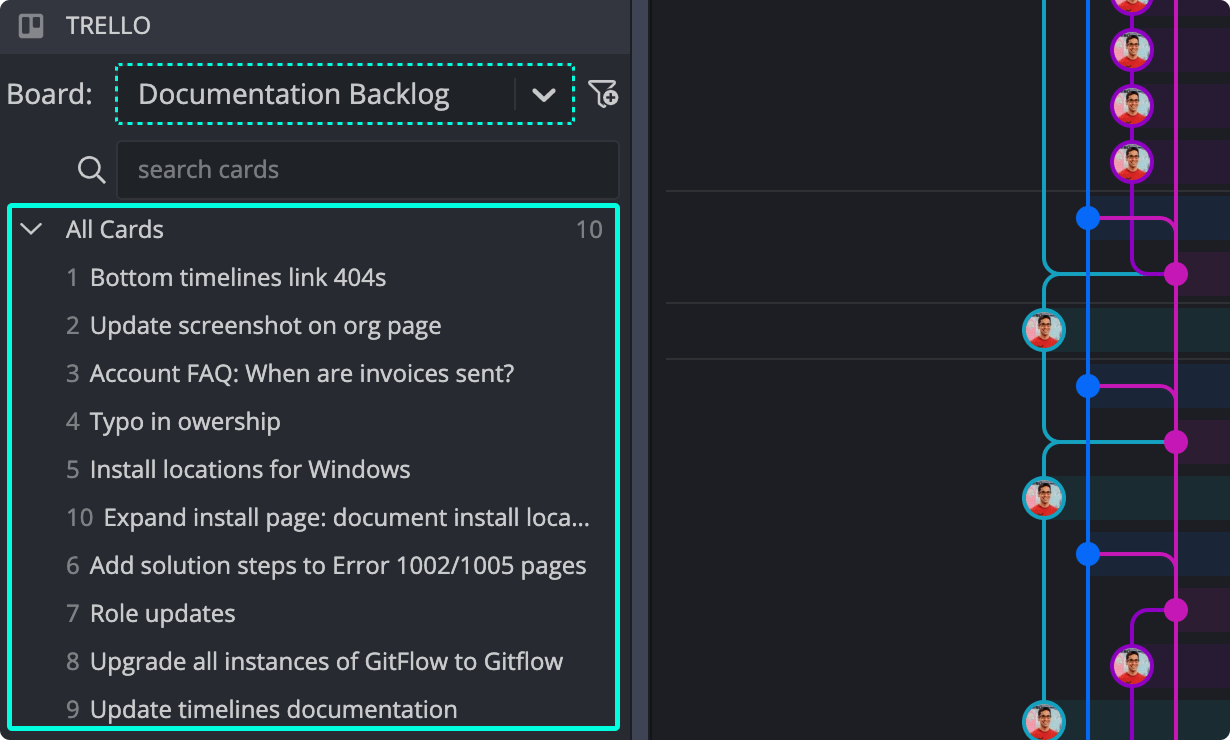
Task: Open 'Account FAQ: When are invoices sent?'
Action: click(x=302, y=373)
